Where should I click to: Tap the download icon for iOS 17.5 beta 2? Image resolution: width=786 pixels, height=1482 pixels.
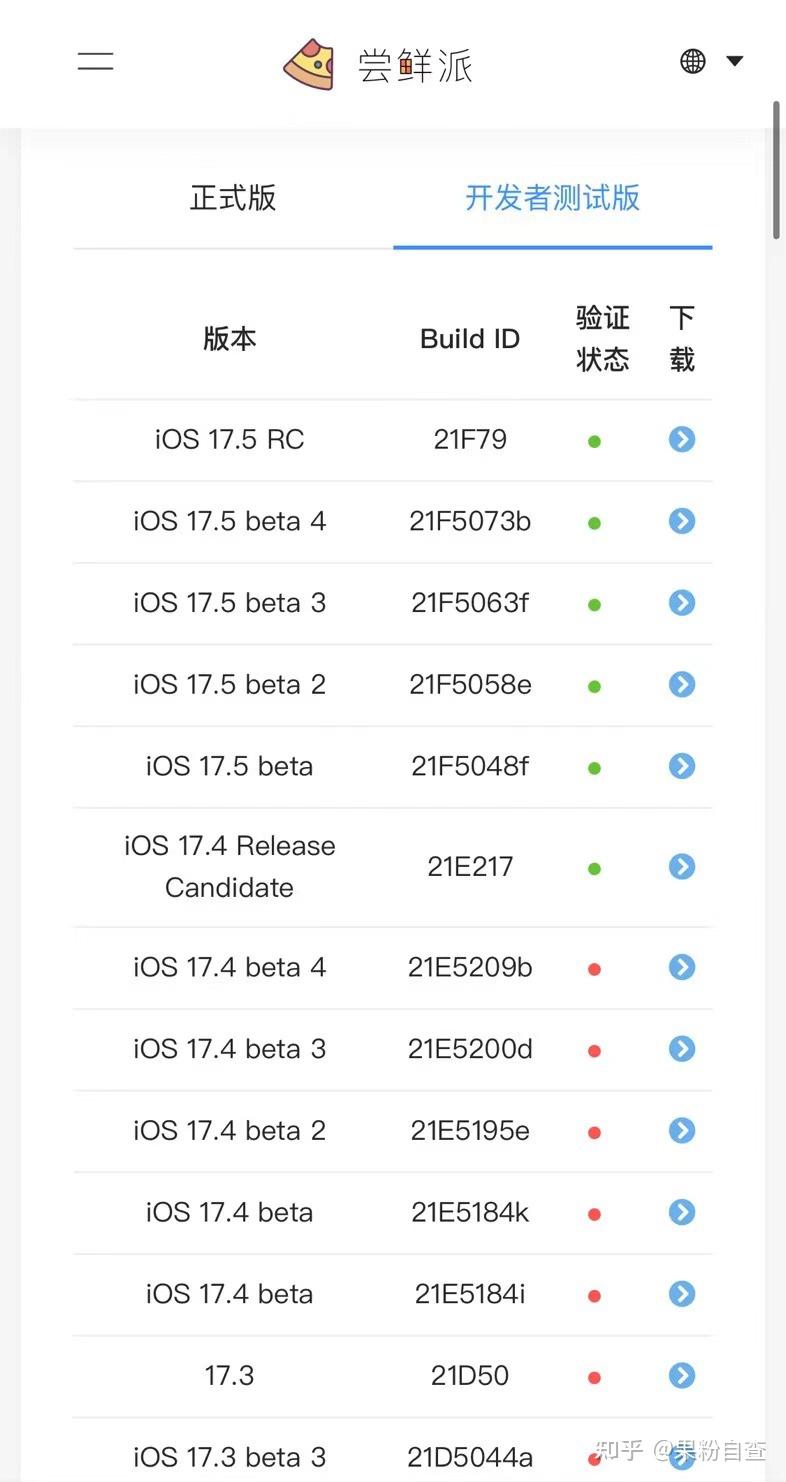(681, 685)
